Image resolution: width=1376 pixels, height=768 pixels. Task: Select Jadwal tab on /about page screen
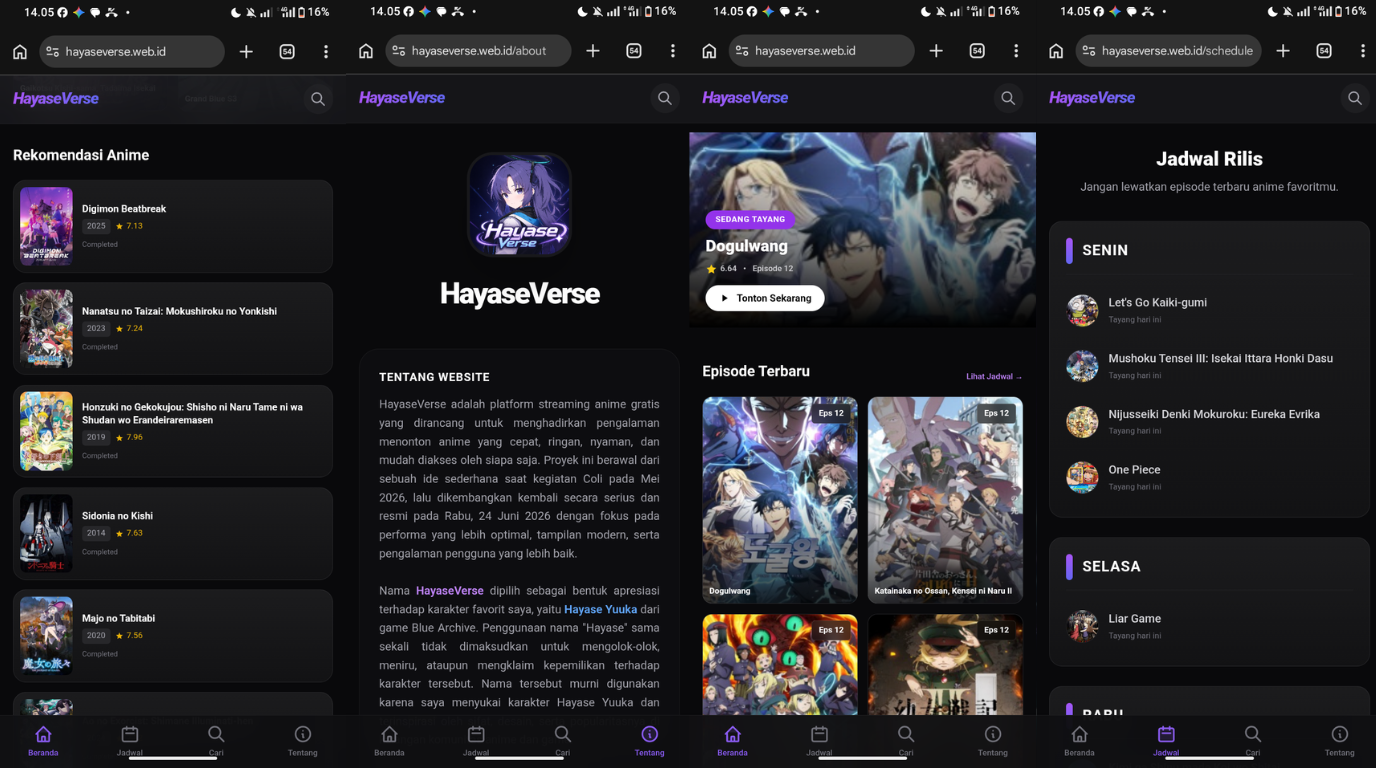[x=476, y=741]
